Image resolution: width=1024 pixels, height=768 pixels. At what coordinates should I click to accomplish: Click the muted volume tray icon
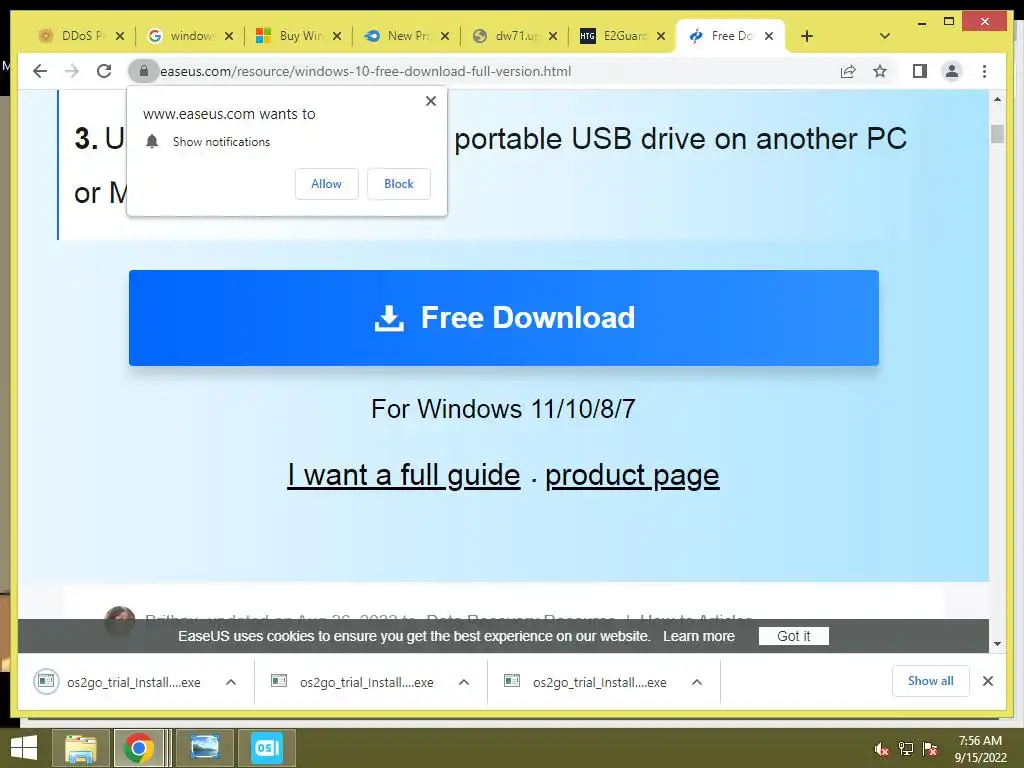(882, 749)
